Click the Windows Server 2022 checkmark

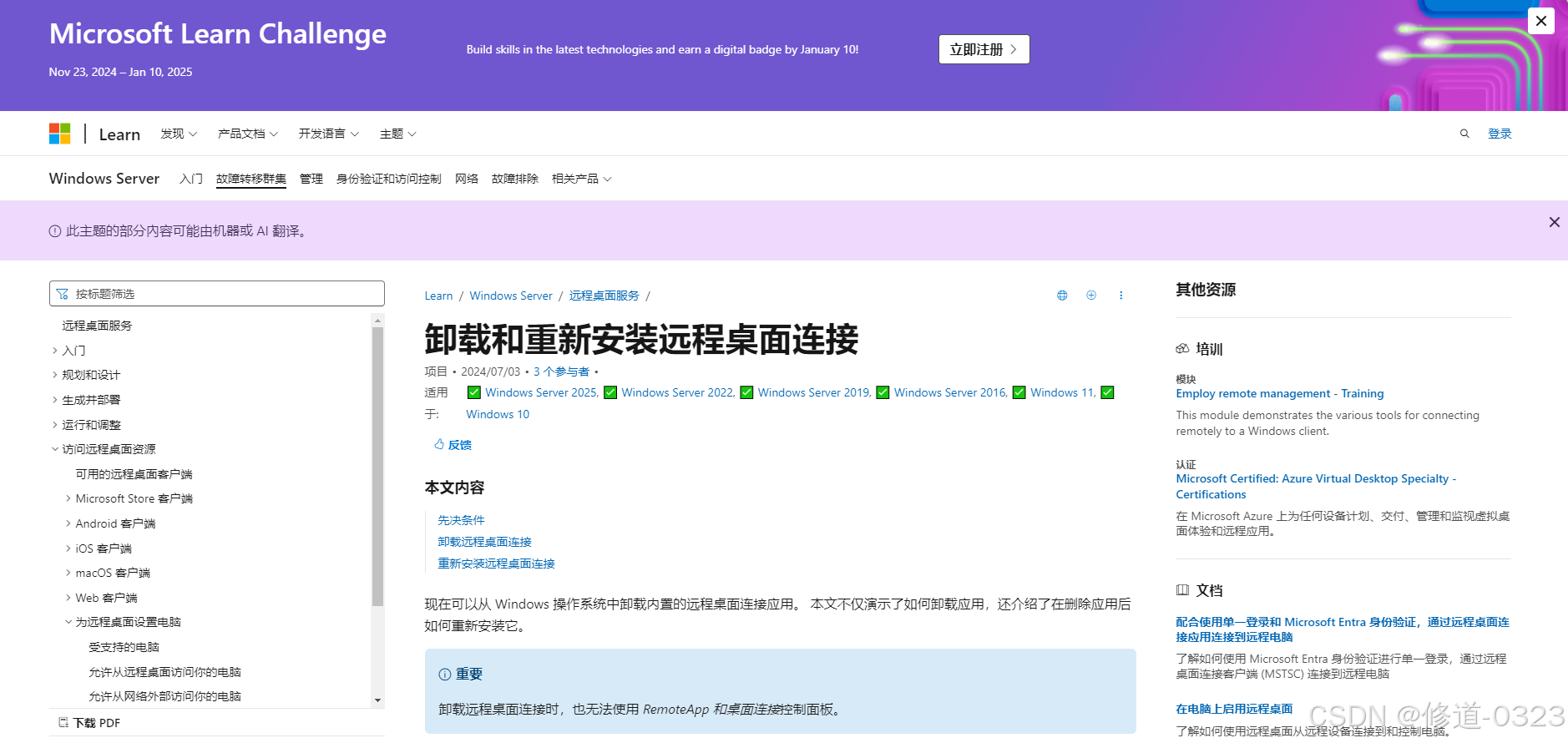tap(610, 392)
